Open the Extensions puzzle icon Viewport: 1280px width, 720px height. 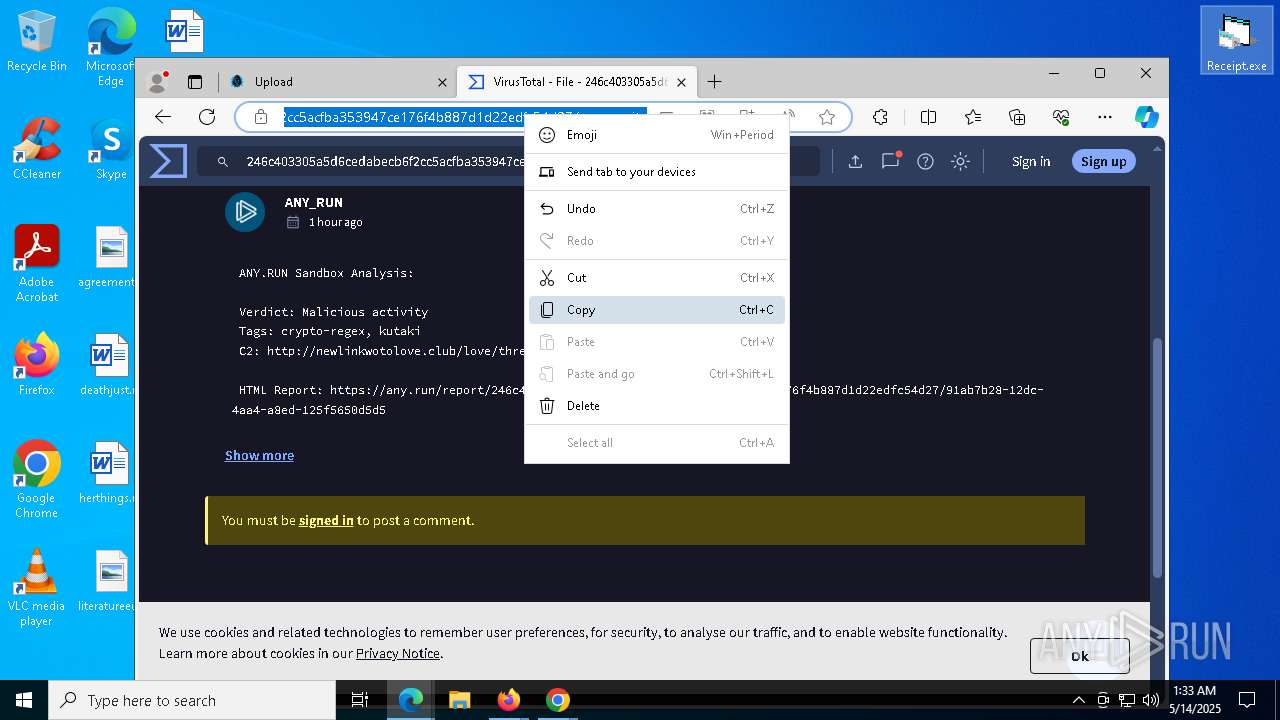pyautogui.click(x=880, y=117)
